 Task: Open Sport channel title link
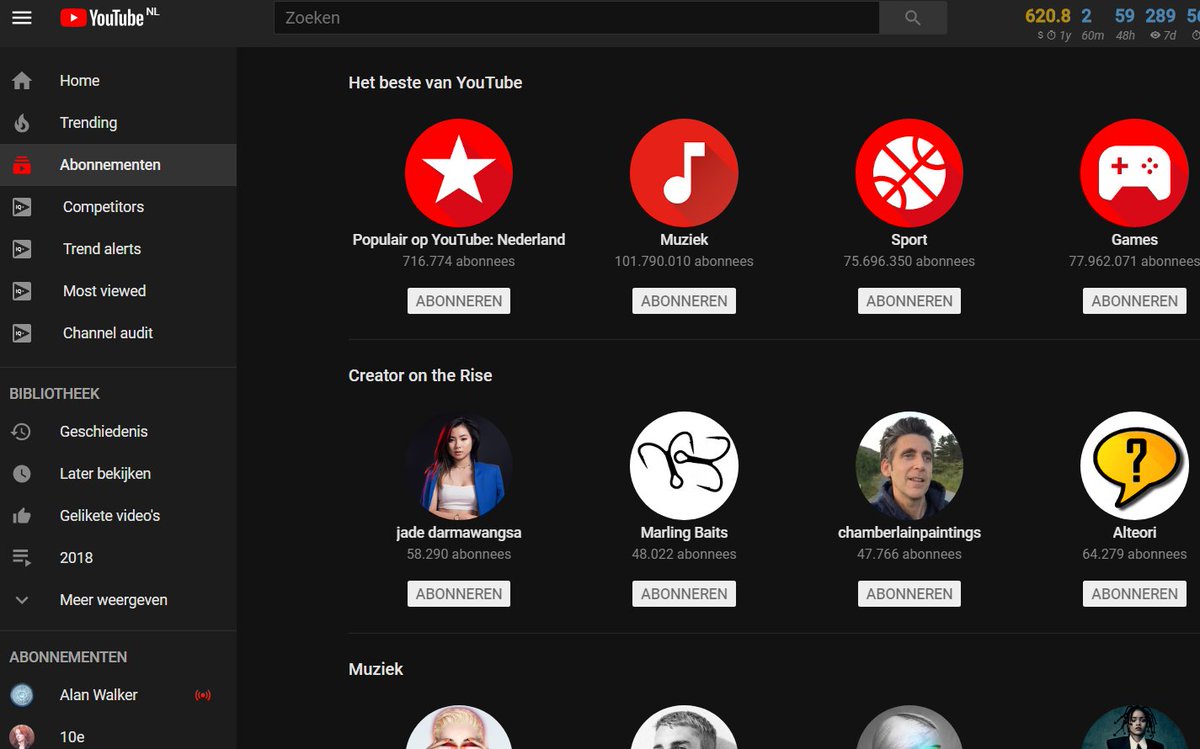coord(909,240)
